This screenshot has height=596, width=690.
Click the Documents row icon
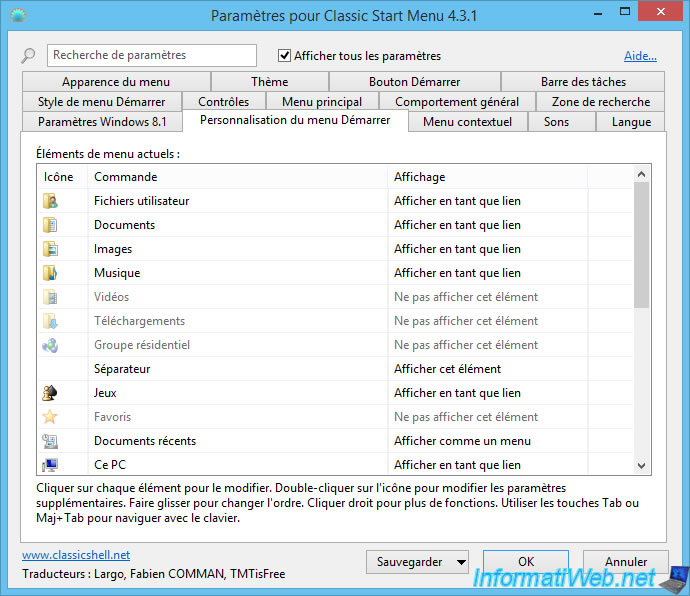click(50, 225)
